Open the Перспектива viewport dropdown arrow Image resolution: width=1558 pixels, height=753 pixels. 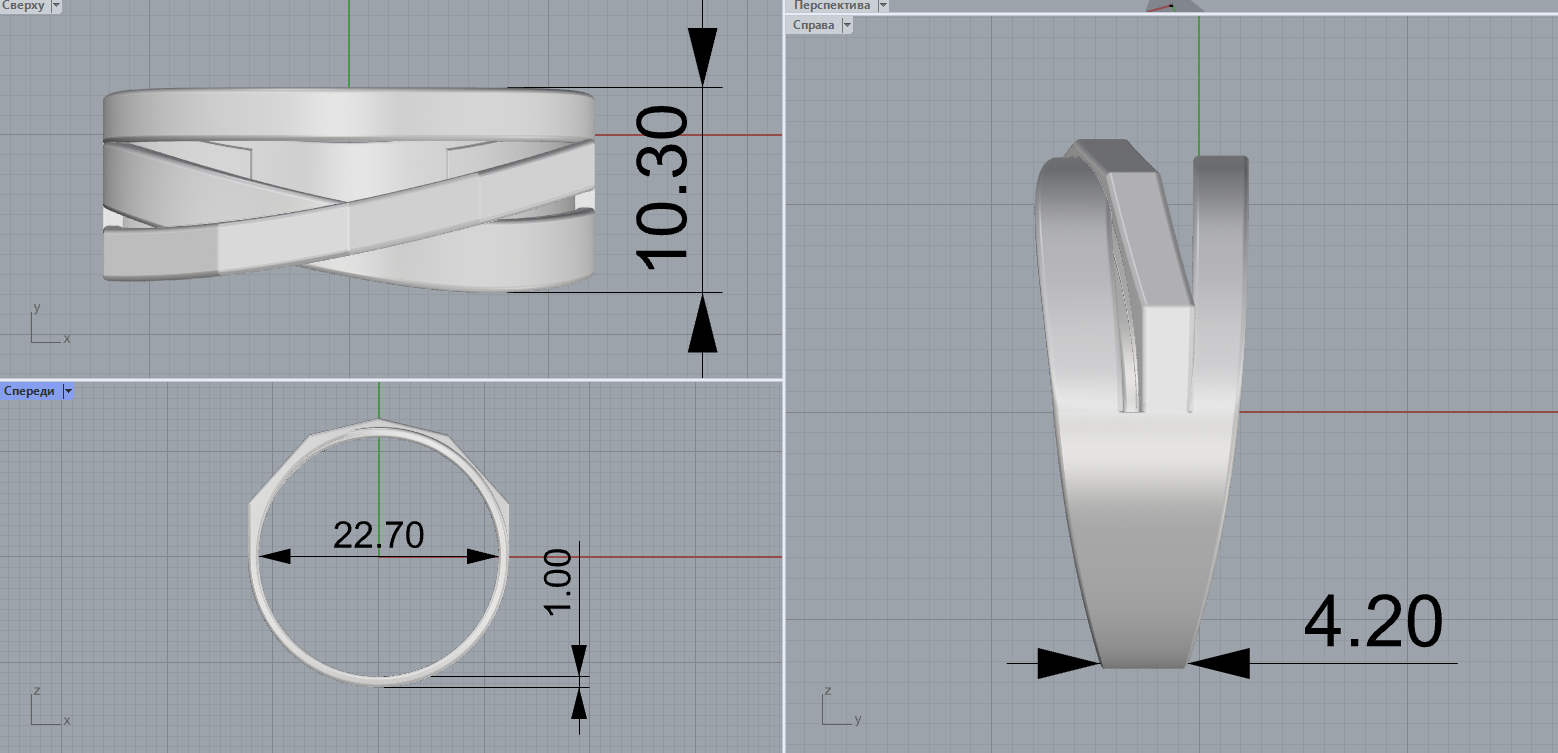click(882, 5)
